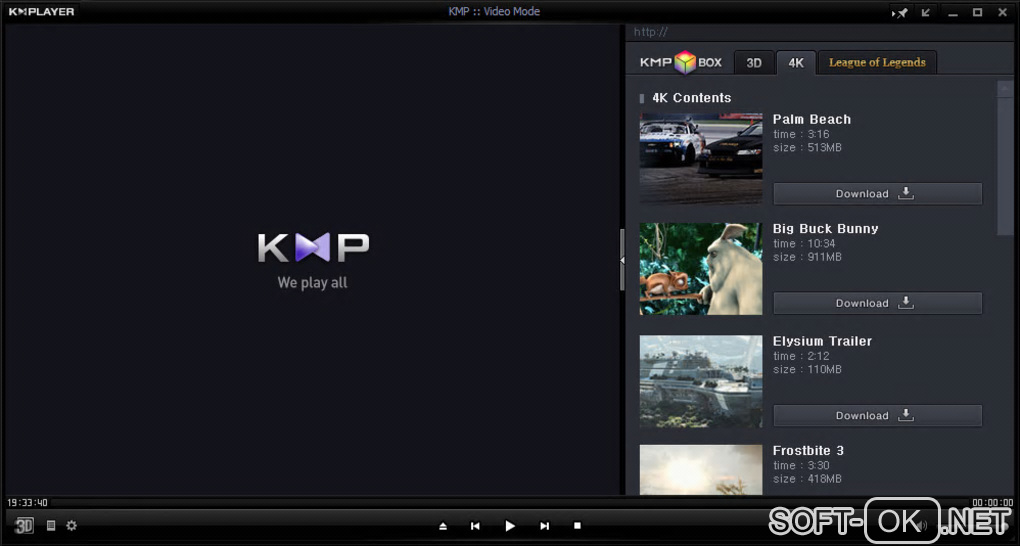Open the playlist editor icon
The image size is (1020, 546).
(x=51, y=525)
